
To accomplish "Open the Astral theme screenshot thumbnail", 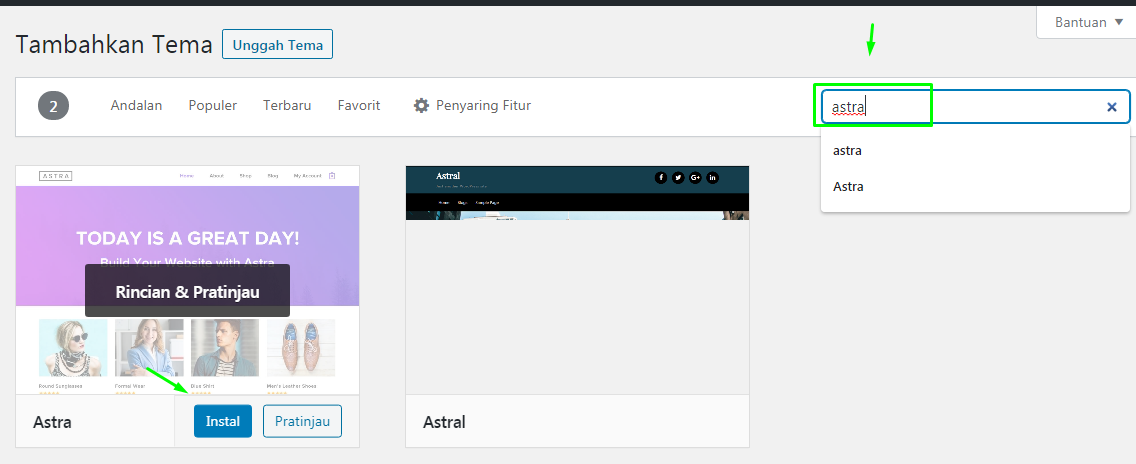I will coord(577,280).
